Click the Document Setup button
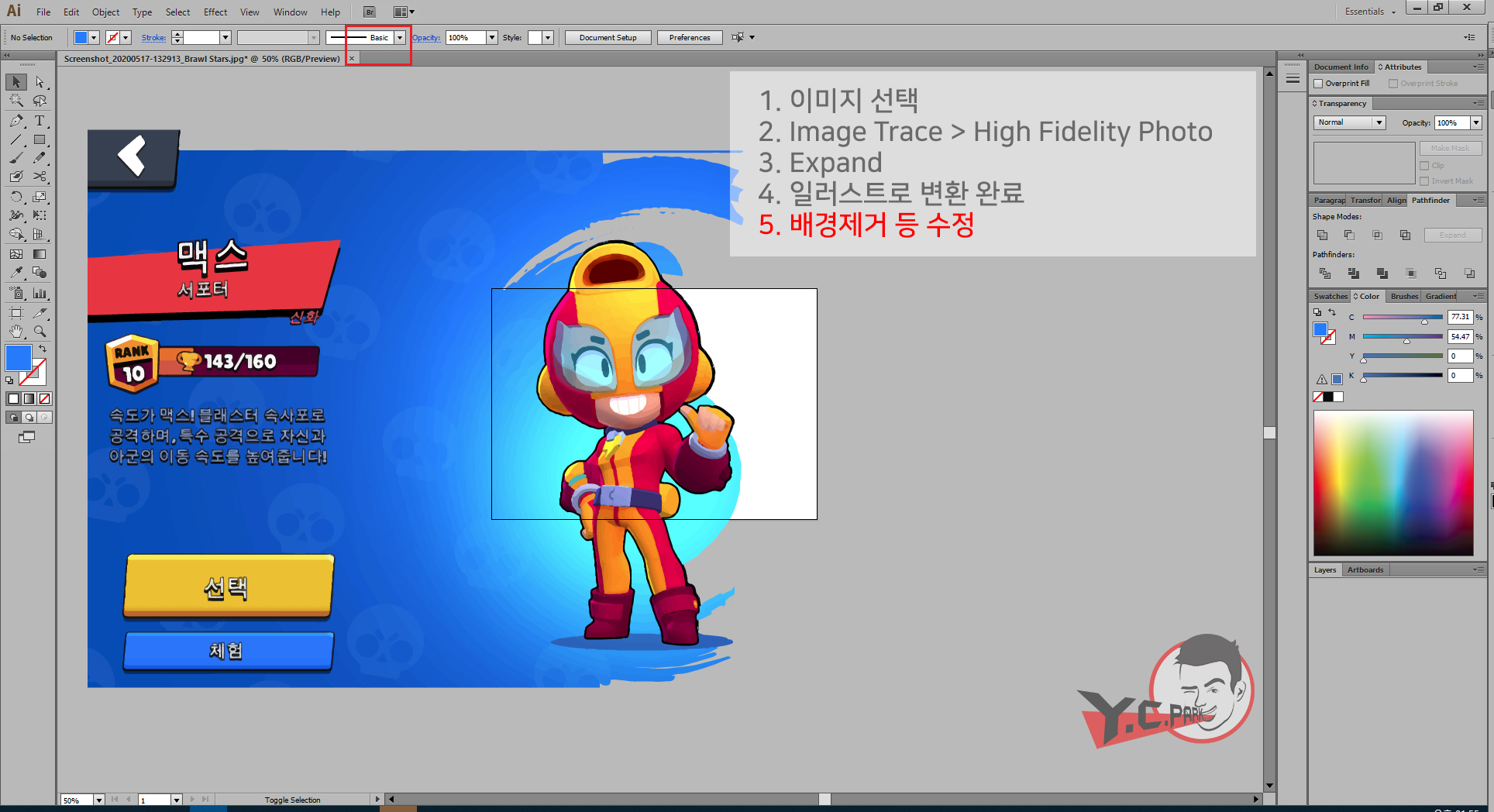Viewport: 1494px width, 812px height. click(x=608, y=37)
